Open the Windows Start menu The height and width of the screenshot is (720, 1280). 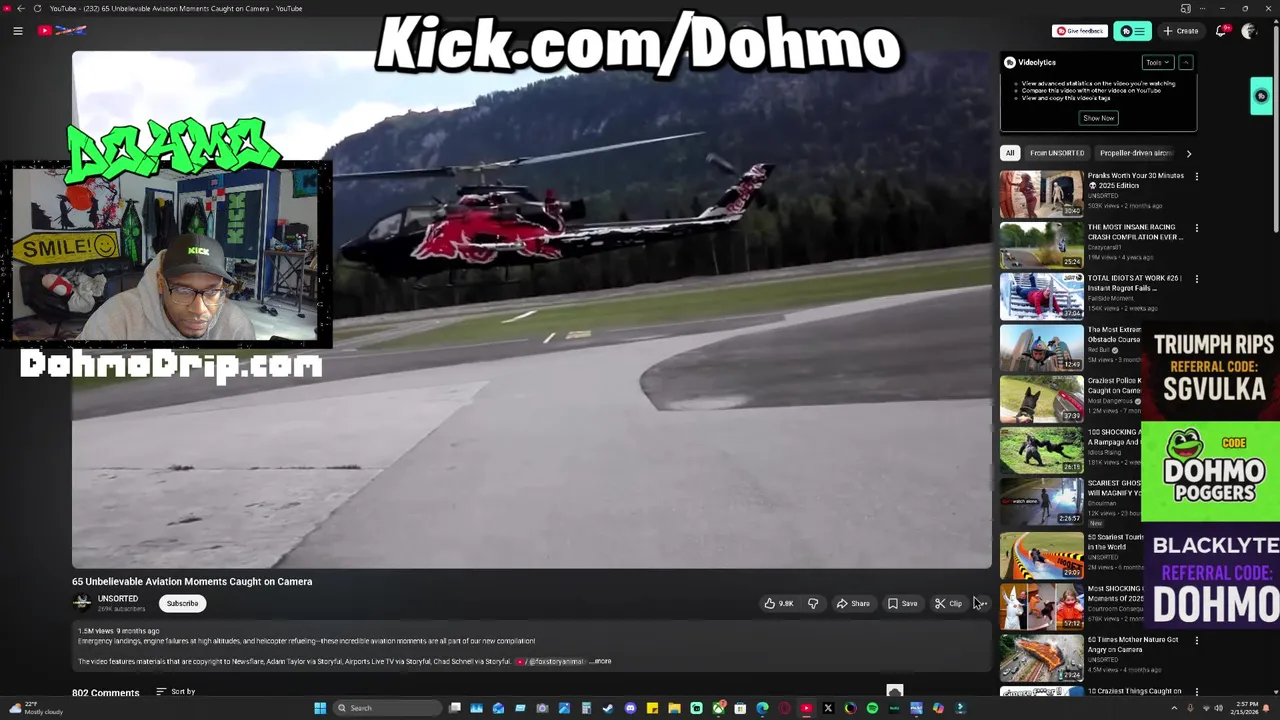(320, 708)
